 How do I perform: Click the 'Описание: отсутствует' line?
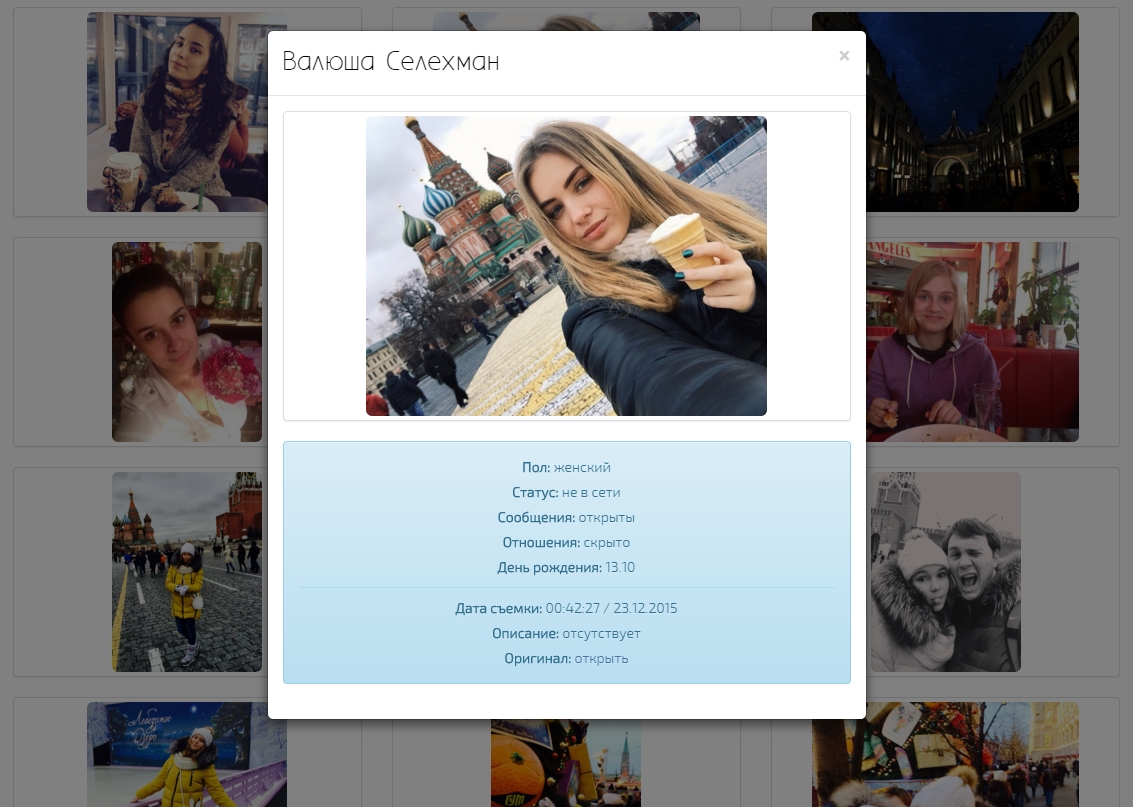(566, 634)
